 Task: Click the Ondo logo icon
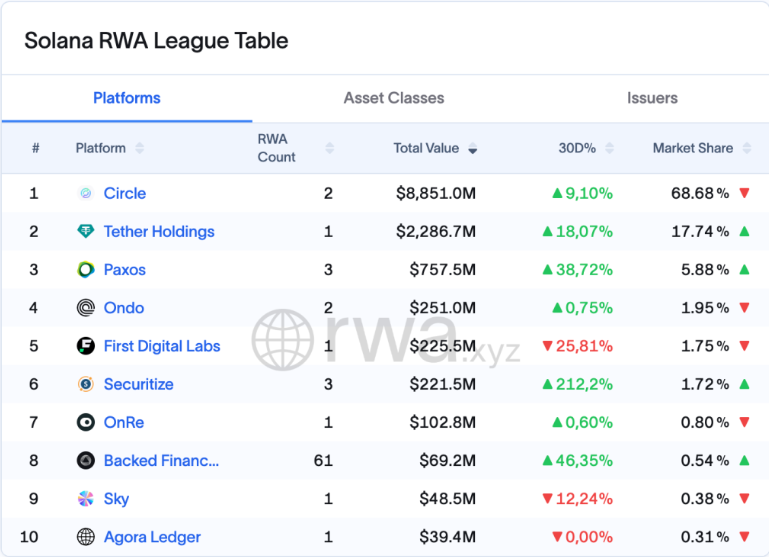(x=85, y=308)
